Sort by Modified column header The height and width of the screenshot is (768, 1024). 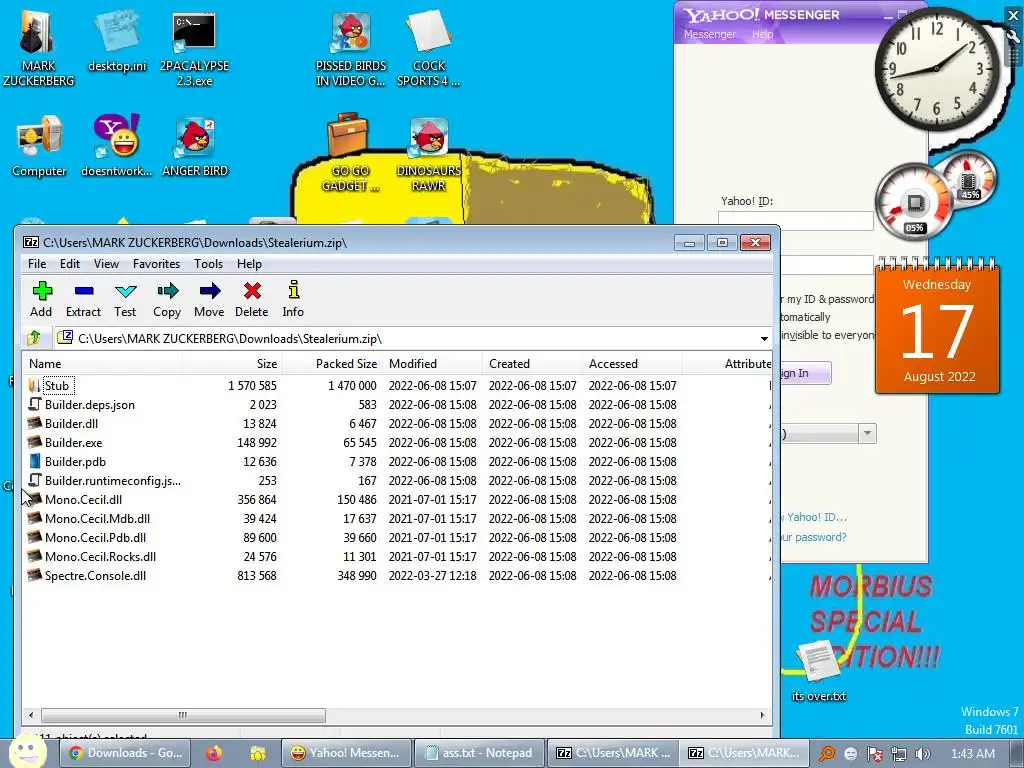[x=432, y=364]
